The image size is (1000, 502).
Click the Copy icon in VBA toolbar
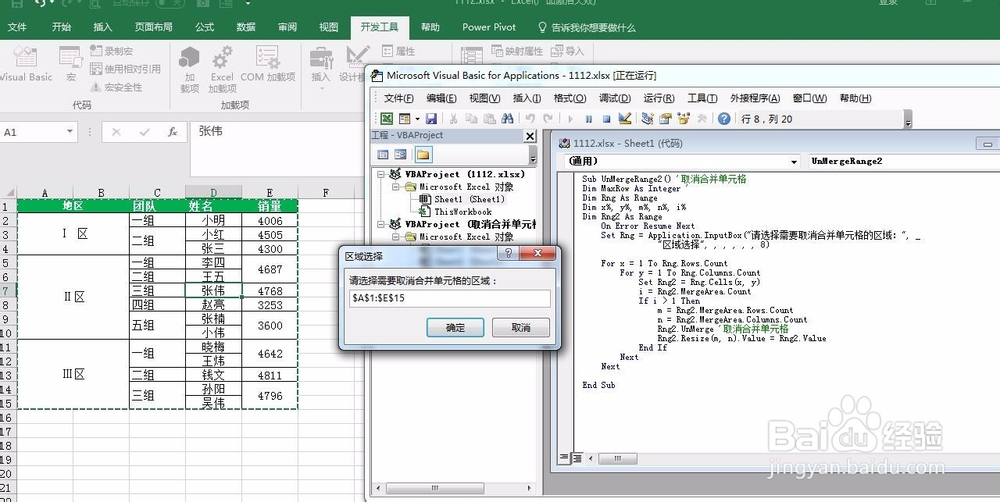471,119
